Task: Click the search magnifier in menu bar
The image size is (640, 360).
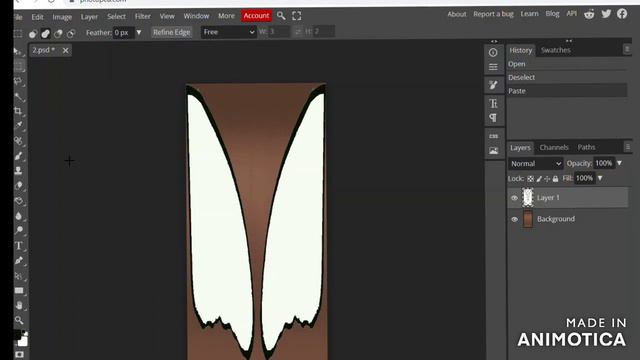Action: pos(281,16)
